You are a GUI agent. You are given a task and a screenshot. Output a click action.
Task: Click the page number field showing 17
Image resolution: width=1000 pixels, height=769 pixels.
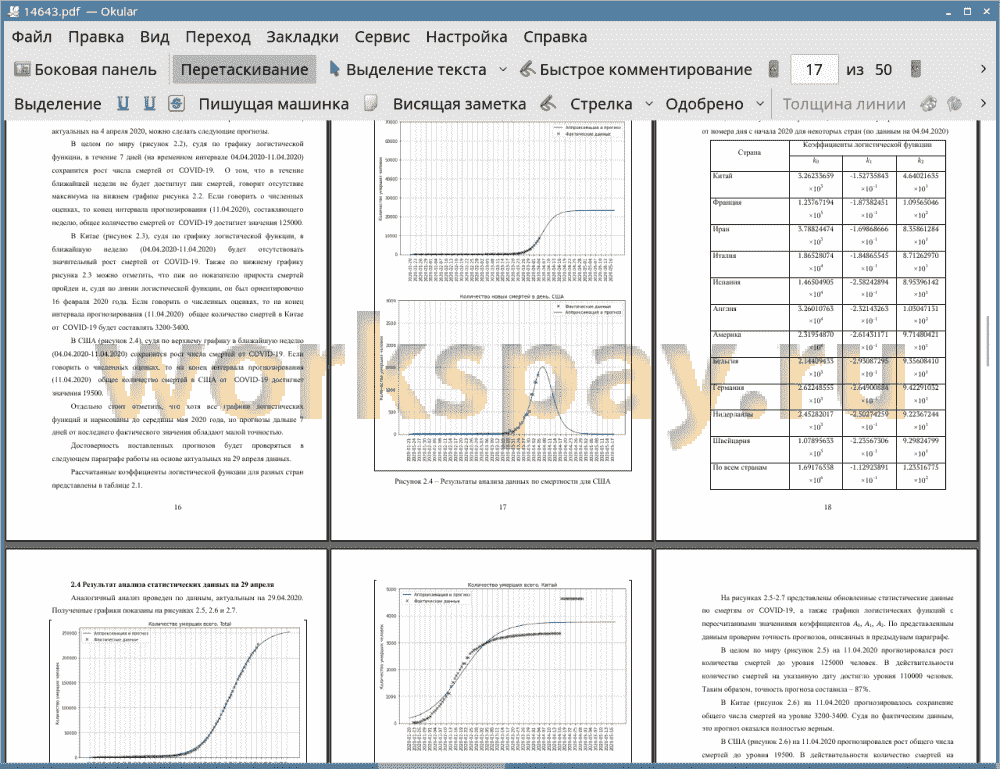coord(814,70)
